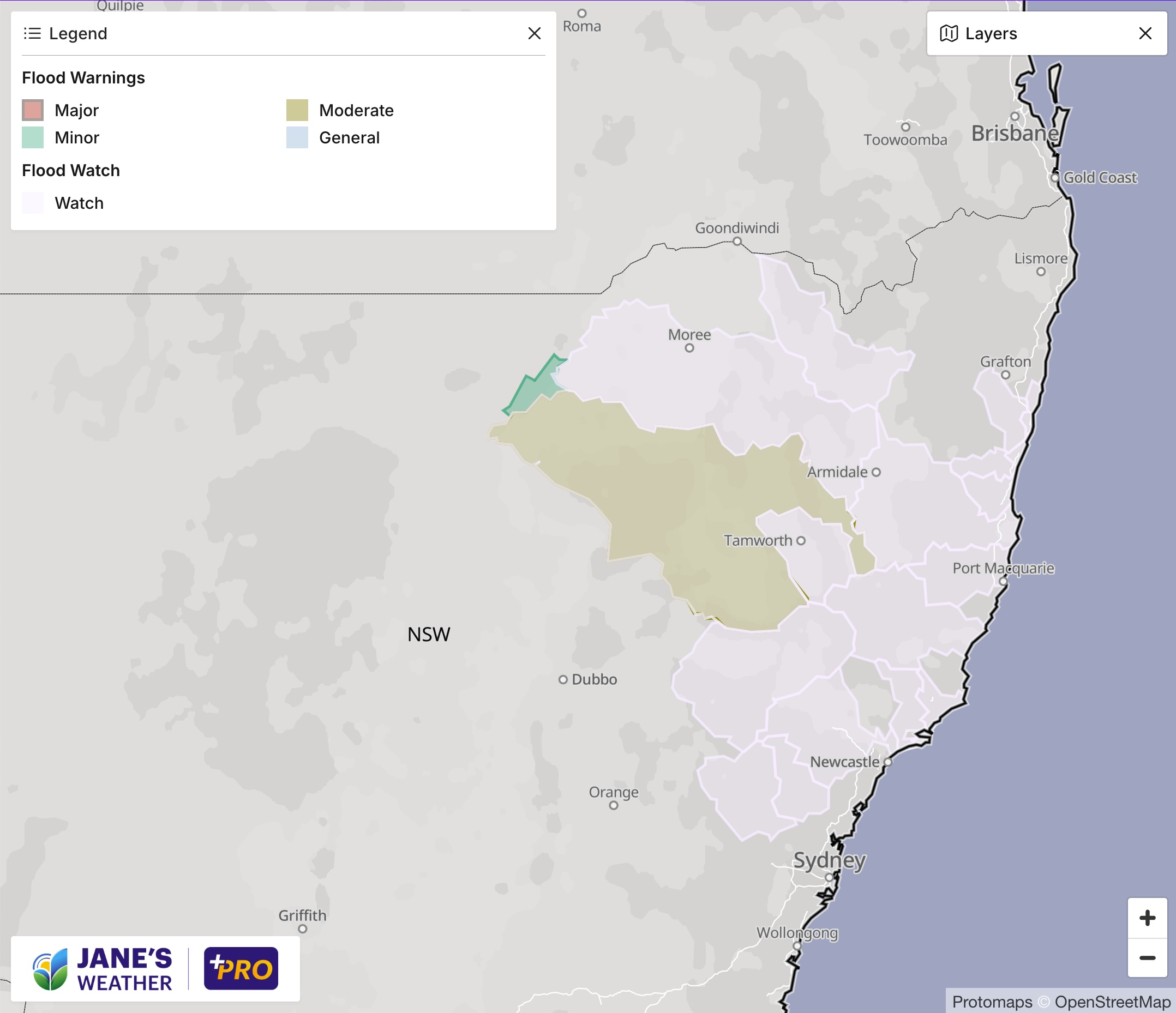
Task: Open the OpenStreetMap attribution link
Action: coord(1112,1002)
